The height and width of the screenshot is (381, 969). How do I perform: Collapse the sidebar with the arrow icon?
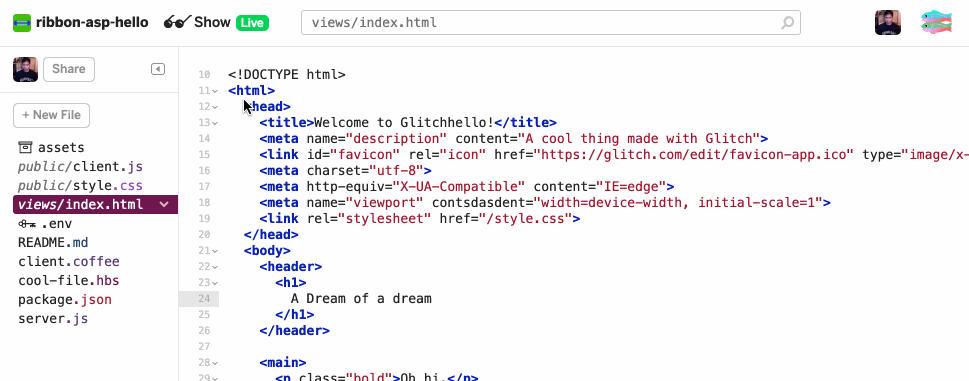click(158, 69)
